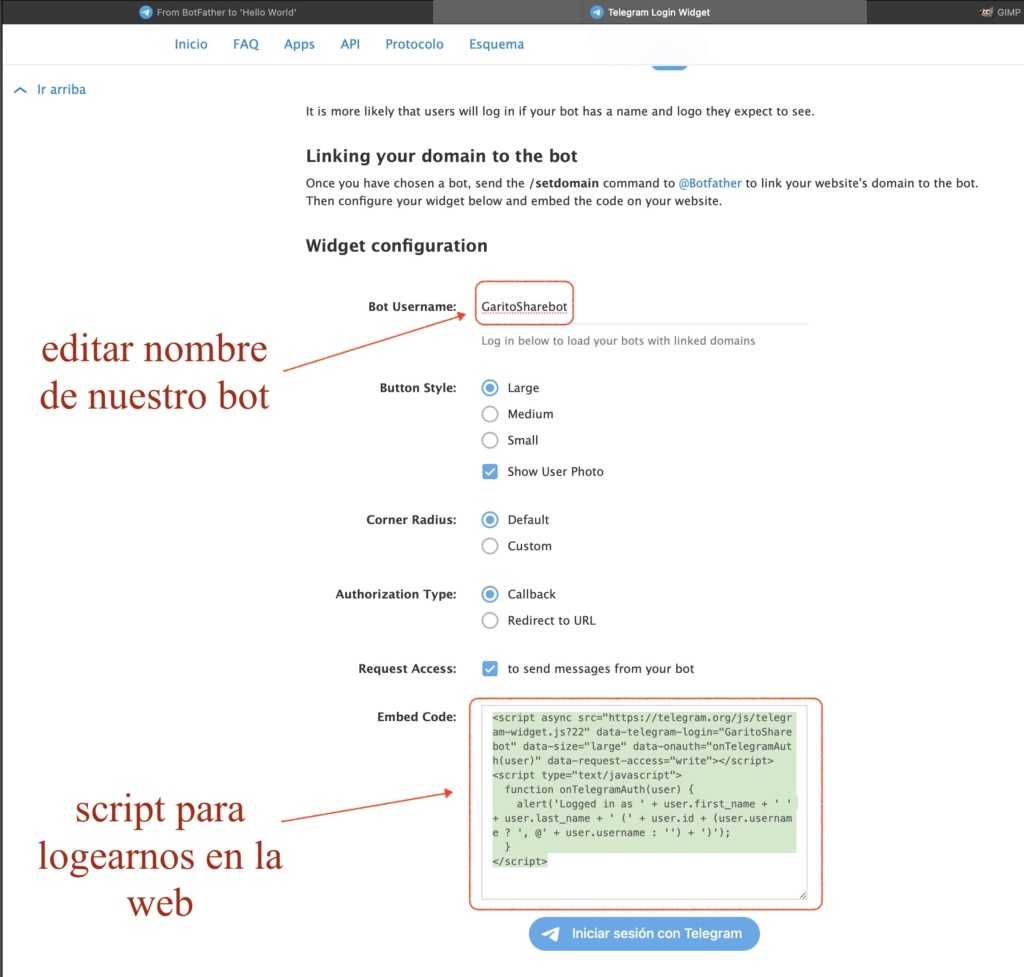Image resolution: width=1024 pixels, height=977 pixels.
Task: Click 'Log in below to load your bots' hint
Action: [618, 341]
